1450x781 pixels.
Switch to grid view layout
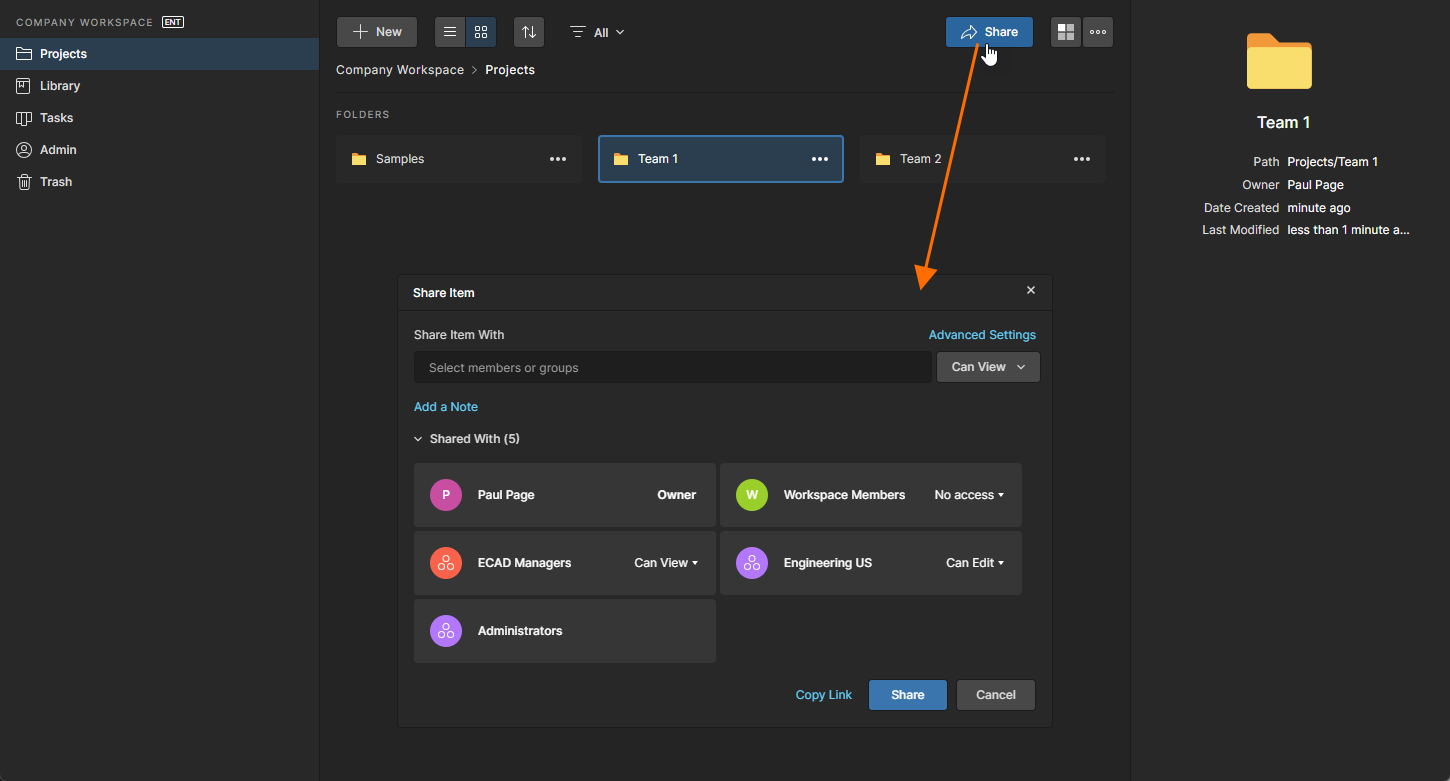pos(481,32)
